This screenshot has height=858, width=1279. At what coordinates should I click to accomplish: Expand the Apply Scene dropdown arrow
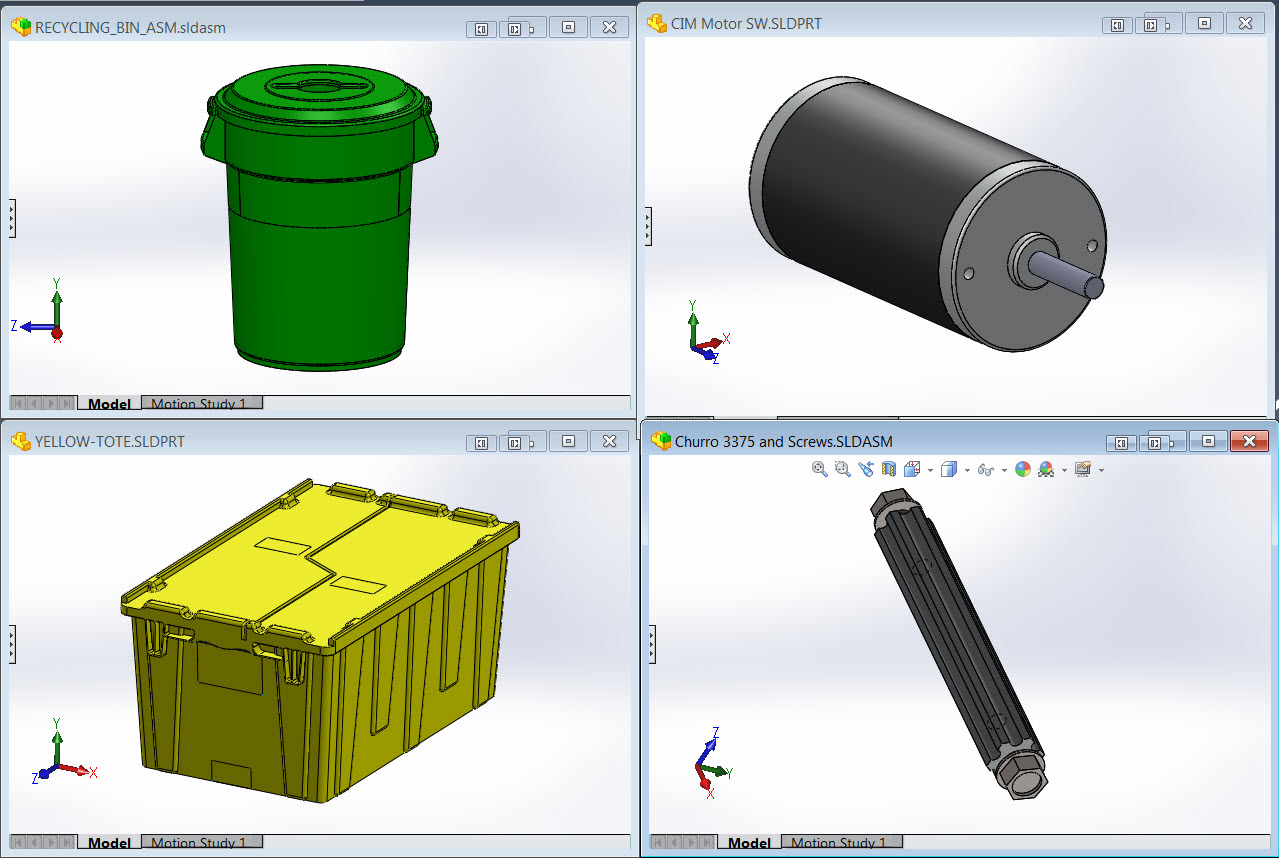coord(1063,468)
